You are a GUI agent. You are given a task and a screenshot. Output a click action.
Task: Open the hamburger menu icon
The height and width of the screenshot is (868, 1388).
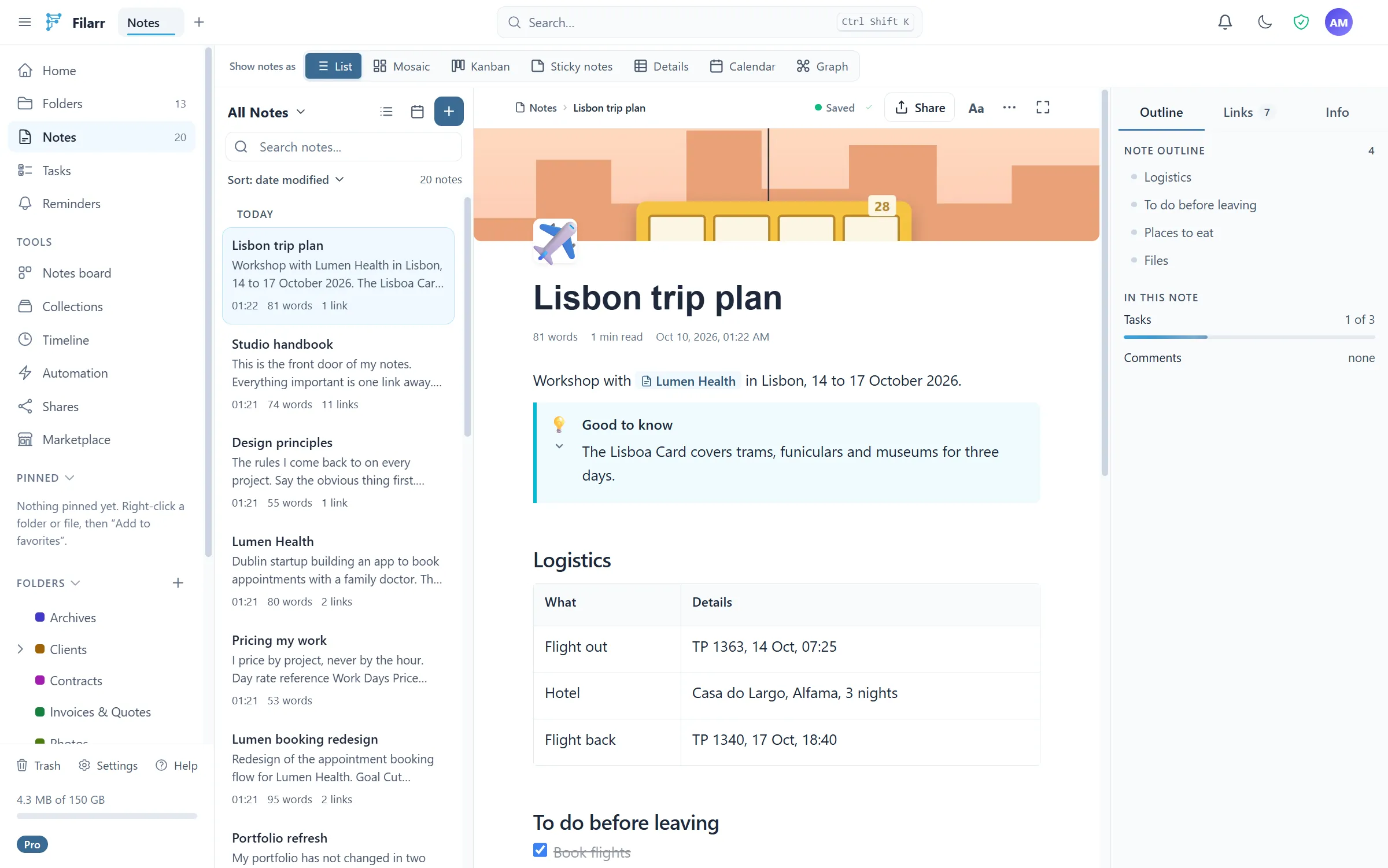(24, 23)
